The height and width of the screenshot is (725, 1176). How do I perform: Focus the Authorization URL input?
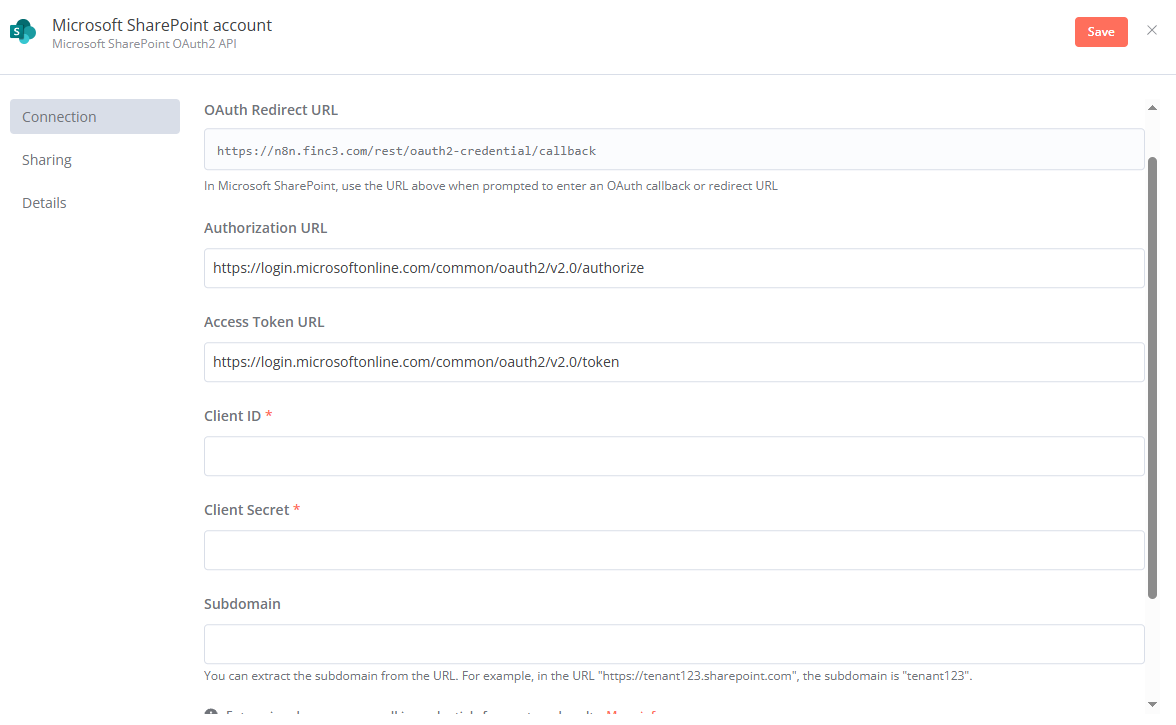(x=674, y=268)
